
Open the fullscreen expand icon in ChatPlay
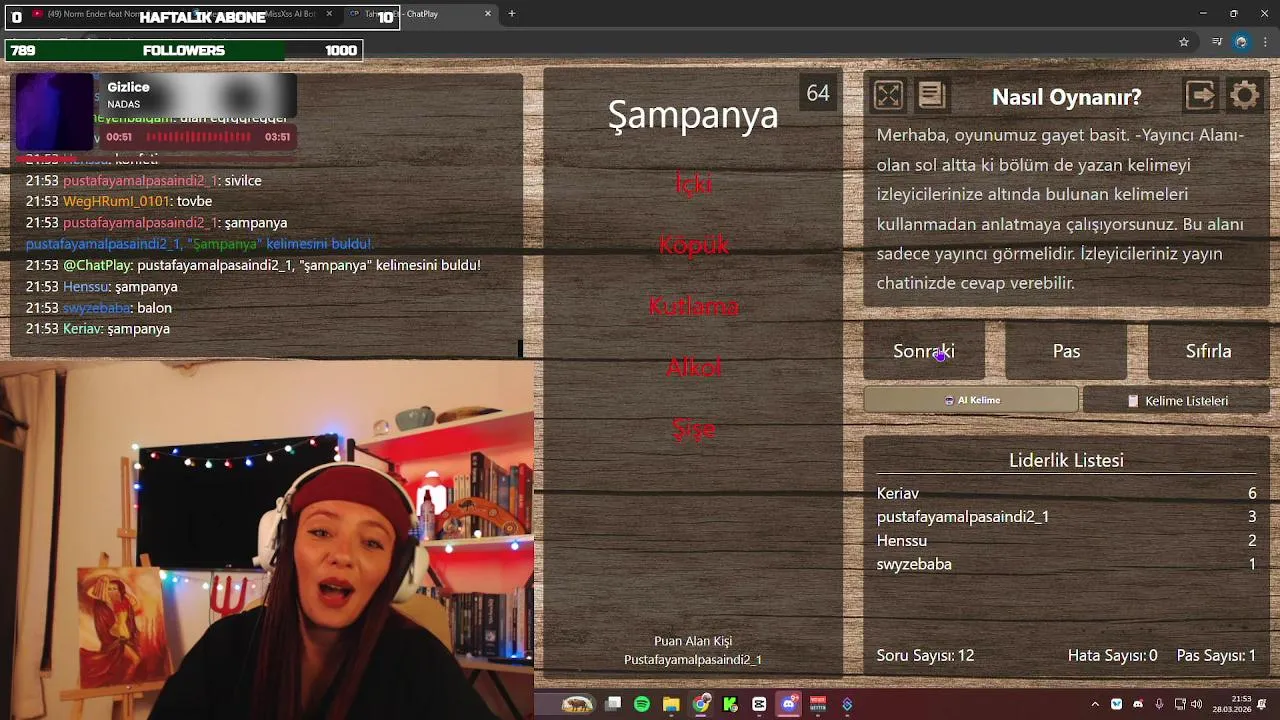pos(888,96)
